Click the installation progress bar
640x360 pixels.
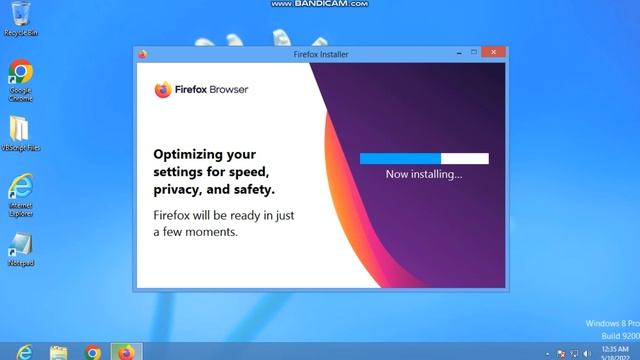coord(424,158)
